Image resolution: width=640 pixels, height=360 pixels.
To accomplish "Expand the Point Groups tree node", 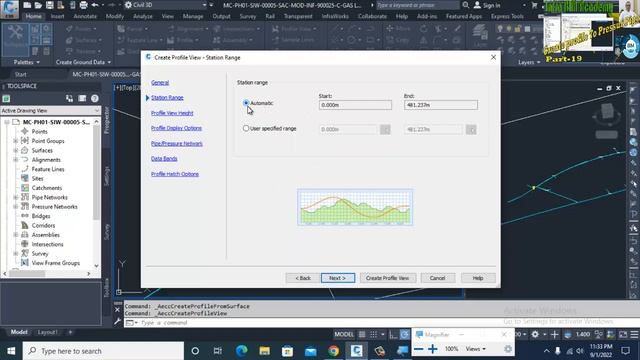I will click(x=16, y=141).
